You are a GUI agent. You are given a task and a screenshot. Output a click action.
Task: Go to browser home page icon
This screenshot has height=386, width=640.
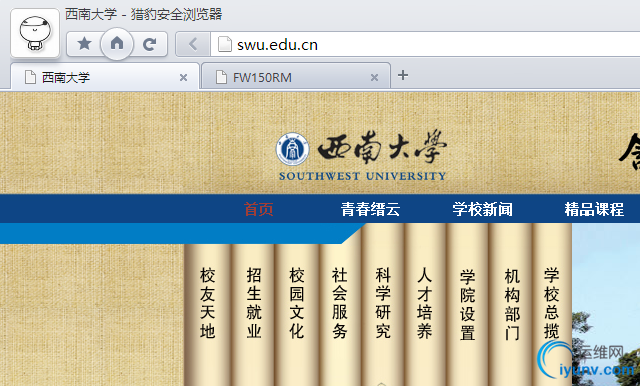(x=117, y=43)
